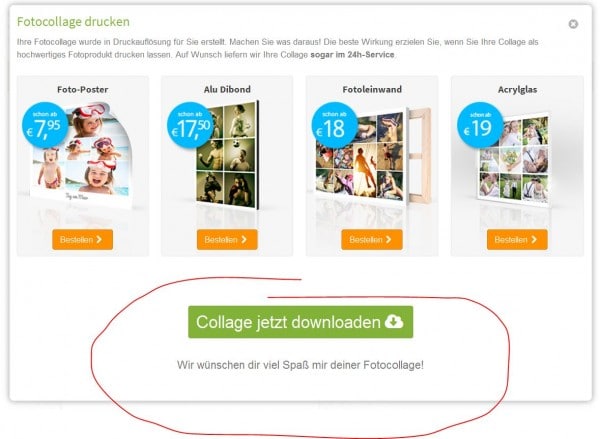The width and height of the screenshot is (600, 439).
Task: Click the €17,50 price badge
Action: (190, 125)
